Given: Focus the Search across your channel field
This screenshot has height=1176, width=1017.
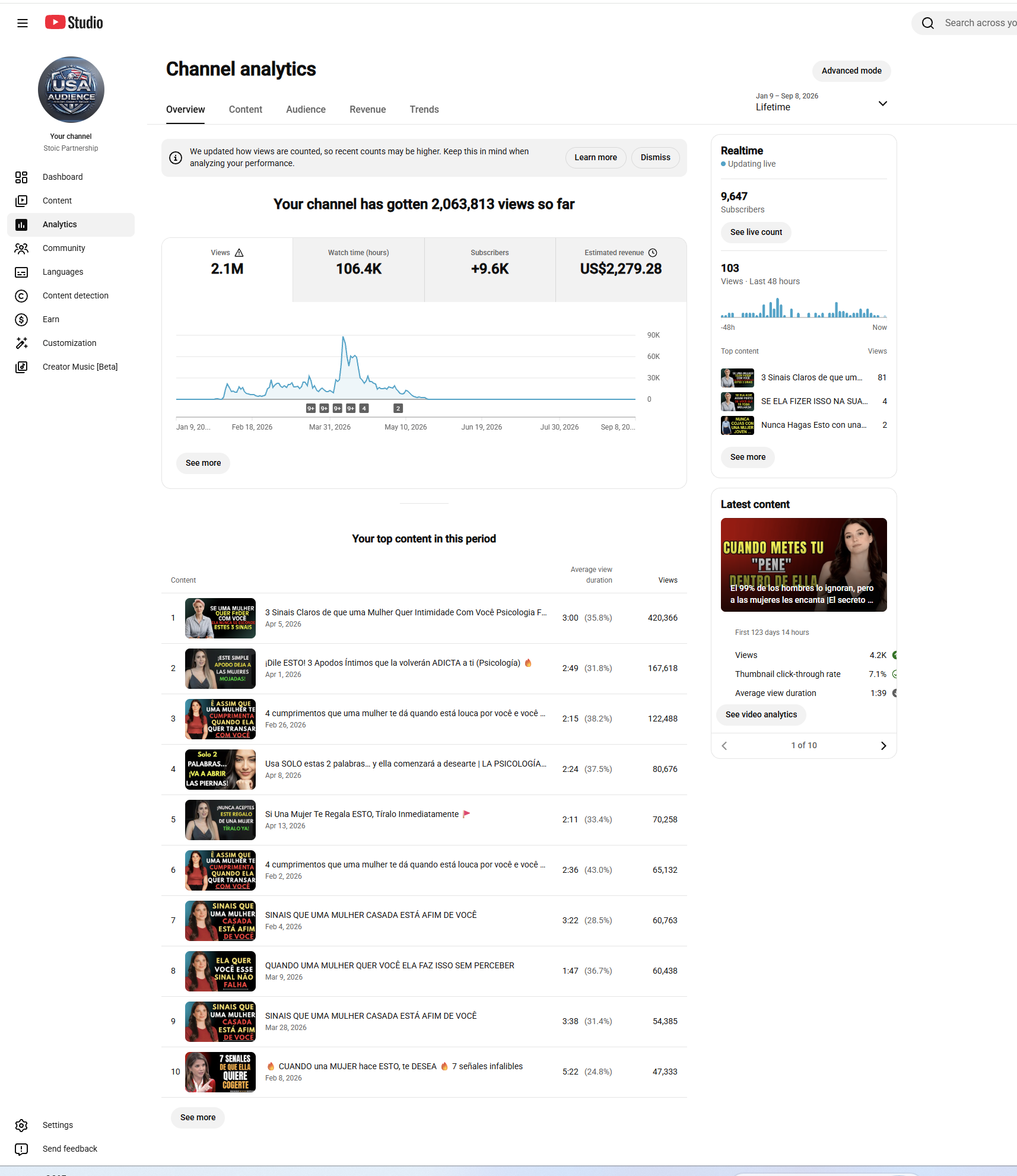Looking at the screenshot, I should (x=979, y=23).
